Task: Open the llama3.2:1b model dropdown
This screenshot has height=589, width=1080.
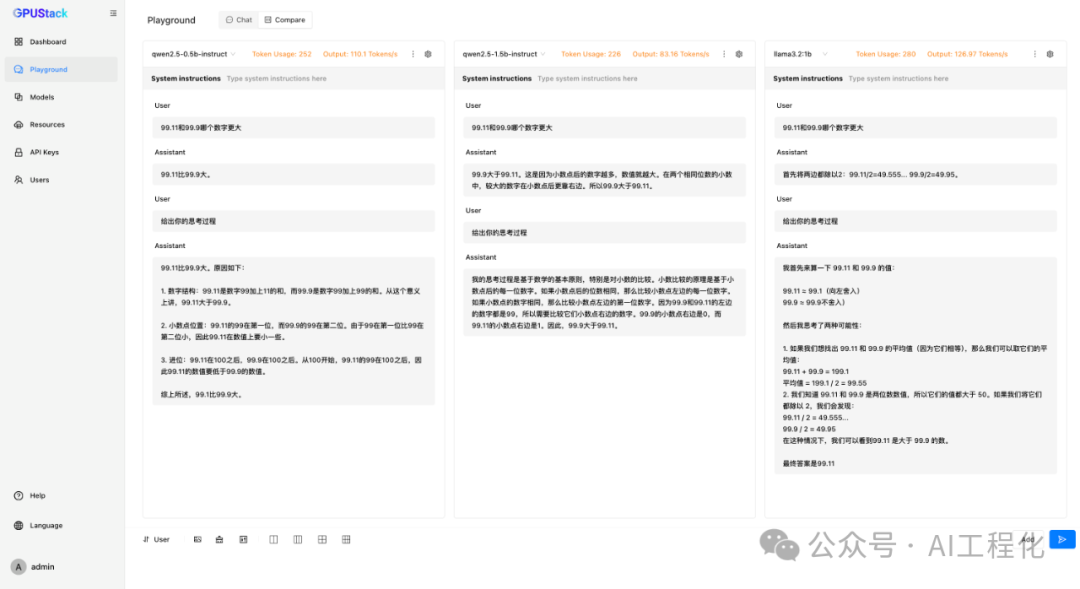Action: point(800,54)
